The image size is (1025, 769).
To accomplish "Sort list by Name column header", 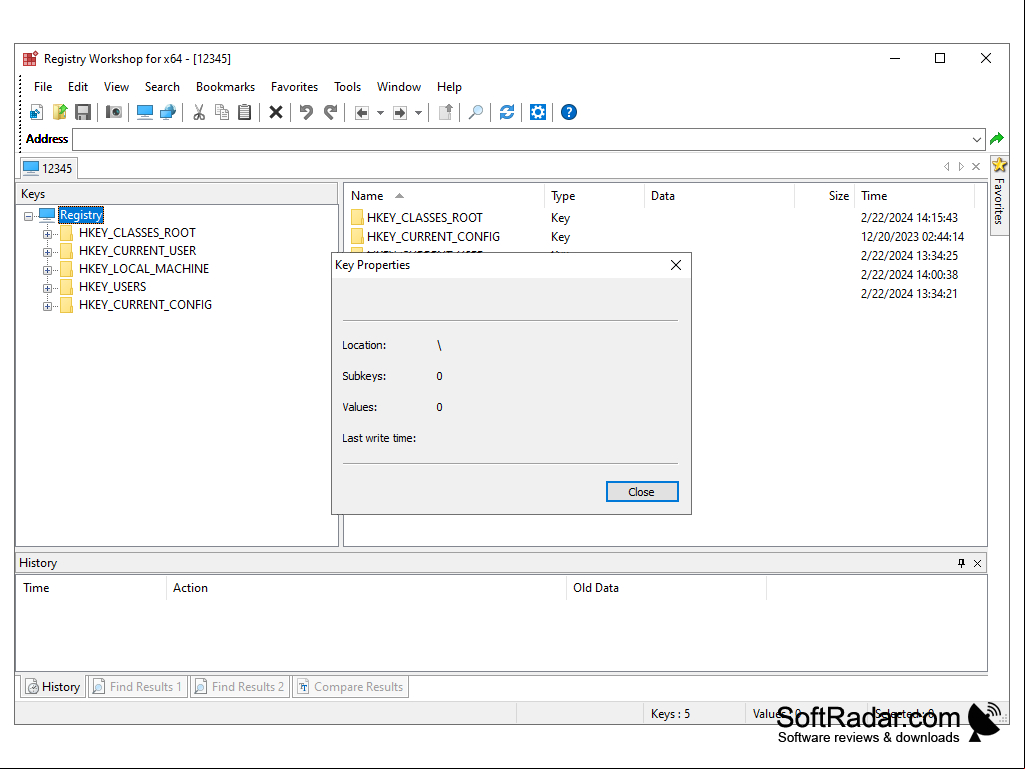I will 445,196.
